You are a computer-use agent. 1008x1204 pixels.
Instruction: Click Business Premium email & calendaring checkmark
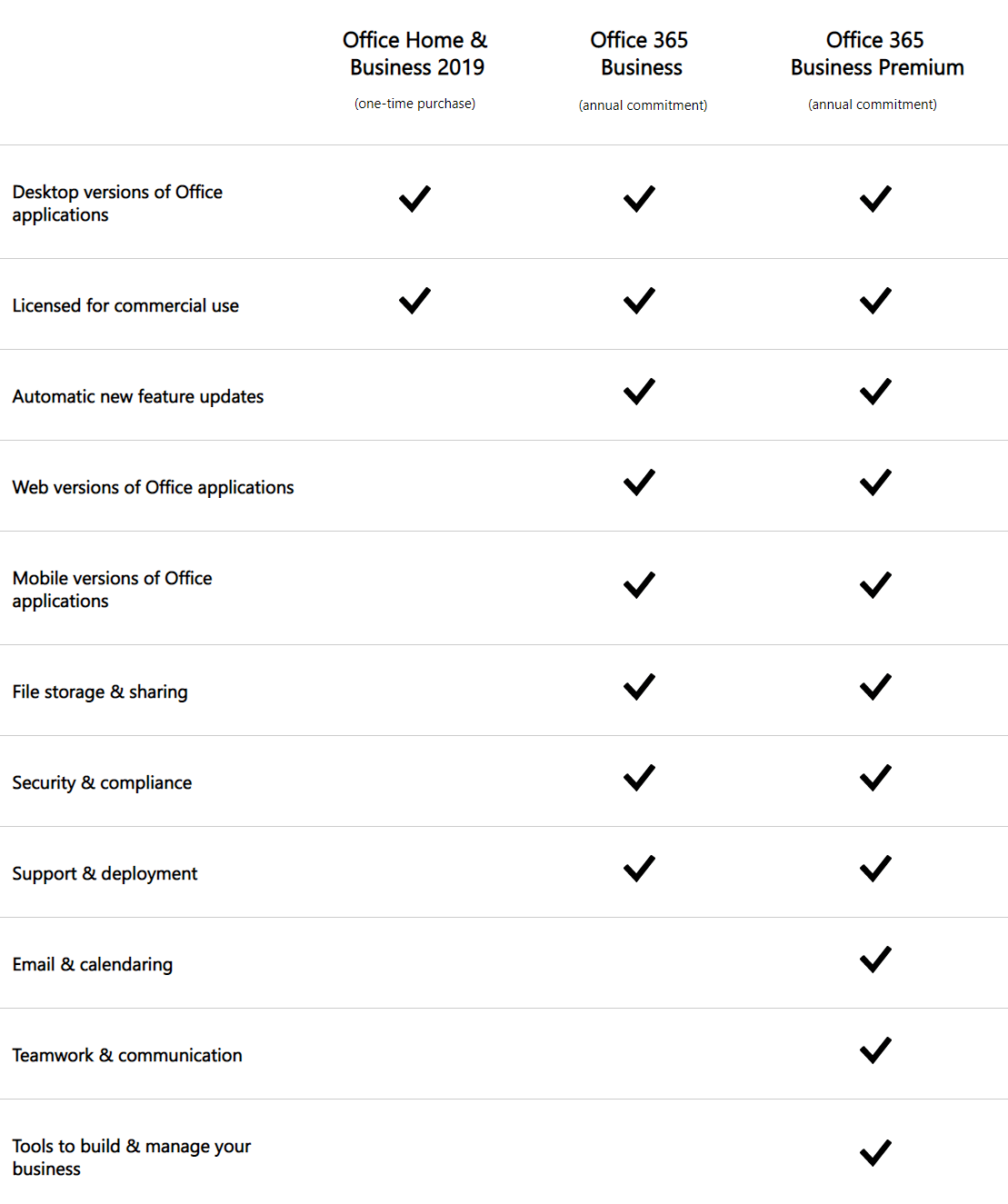(x=875, y=959)
